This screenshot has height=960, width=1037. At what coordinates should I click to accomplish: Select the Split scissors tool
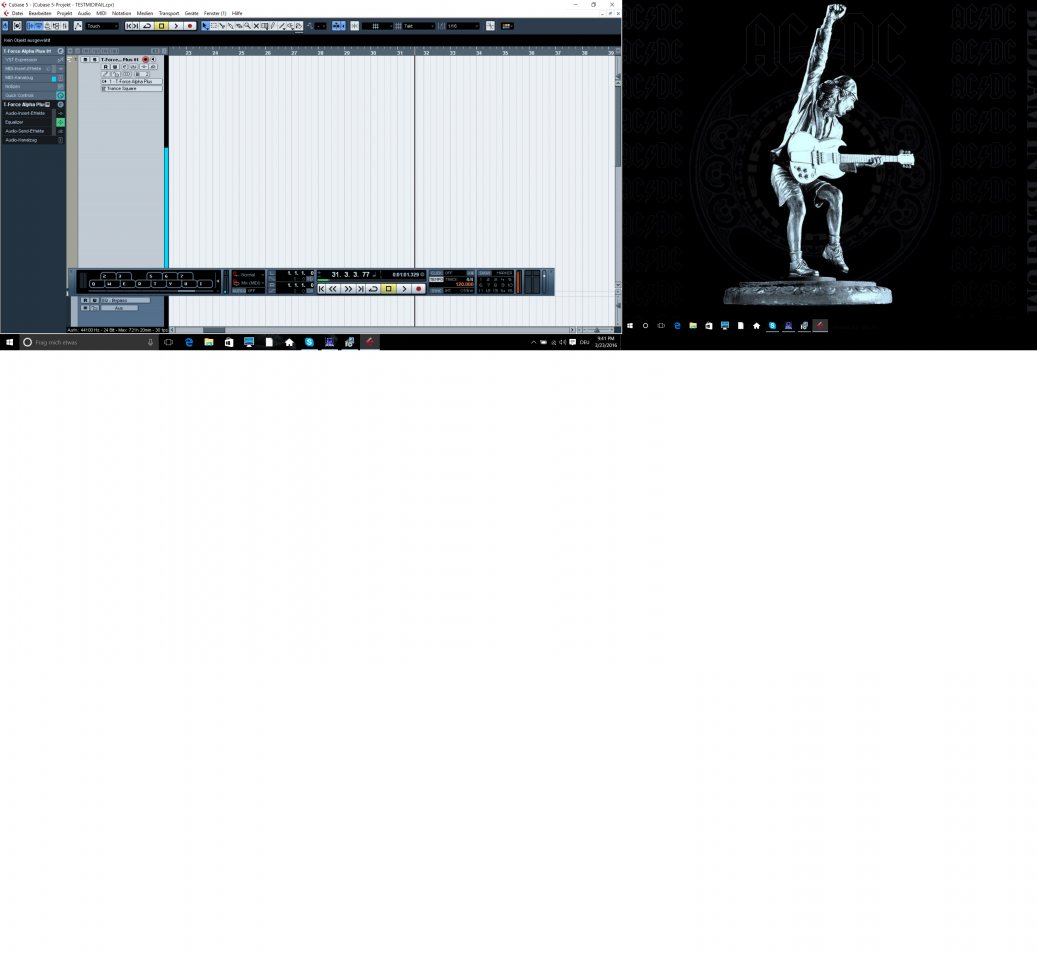(x=222, y=26)
